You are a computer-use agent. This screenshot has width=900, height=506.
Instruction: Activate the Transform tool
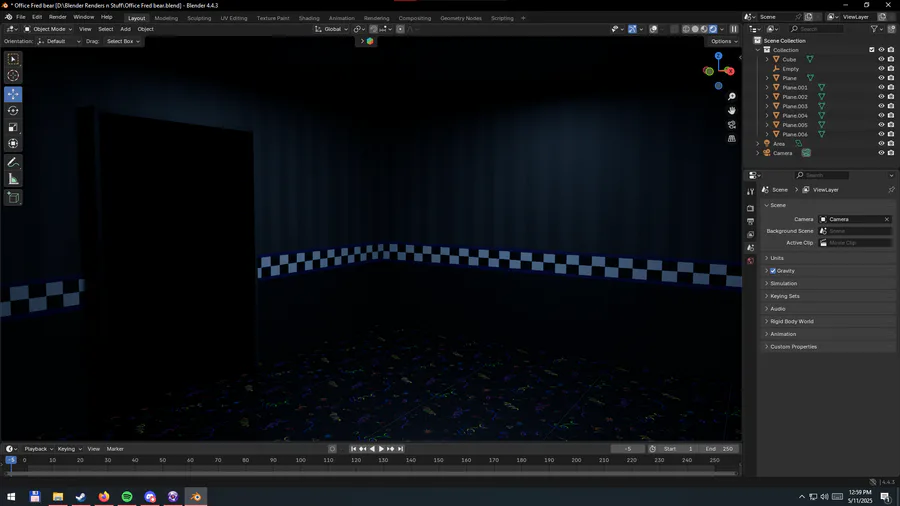[13, 143]
